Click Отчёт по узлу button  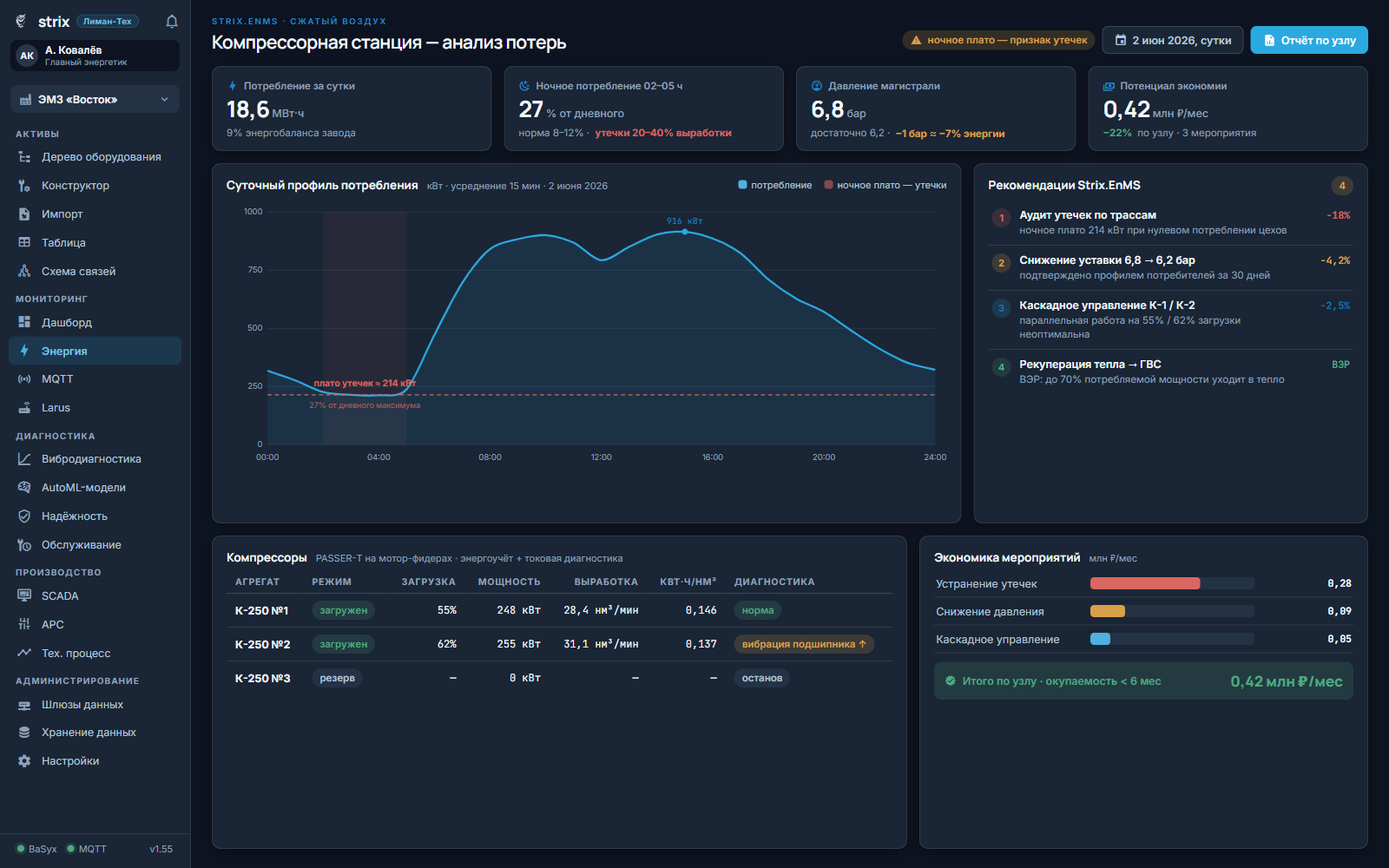coord(1309,40)
